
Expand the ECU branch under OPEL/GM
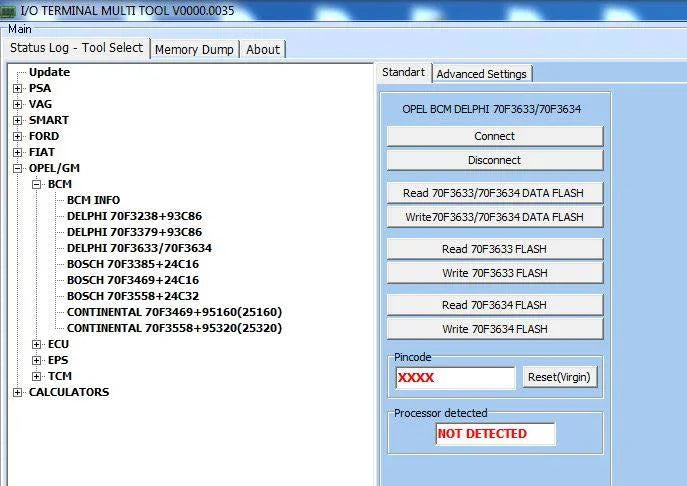pos(37,344)
